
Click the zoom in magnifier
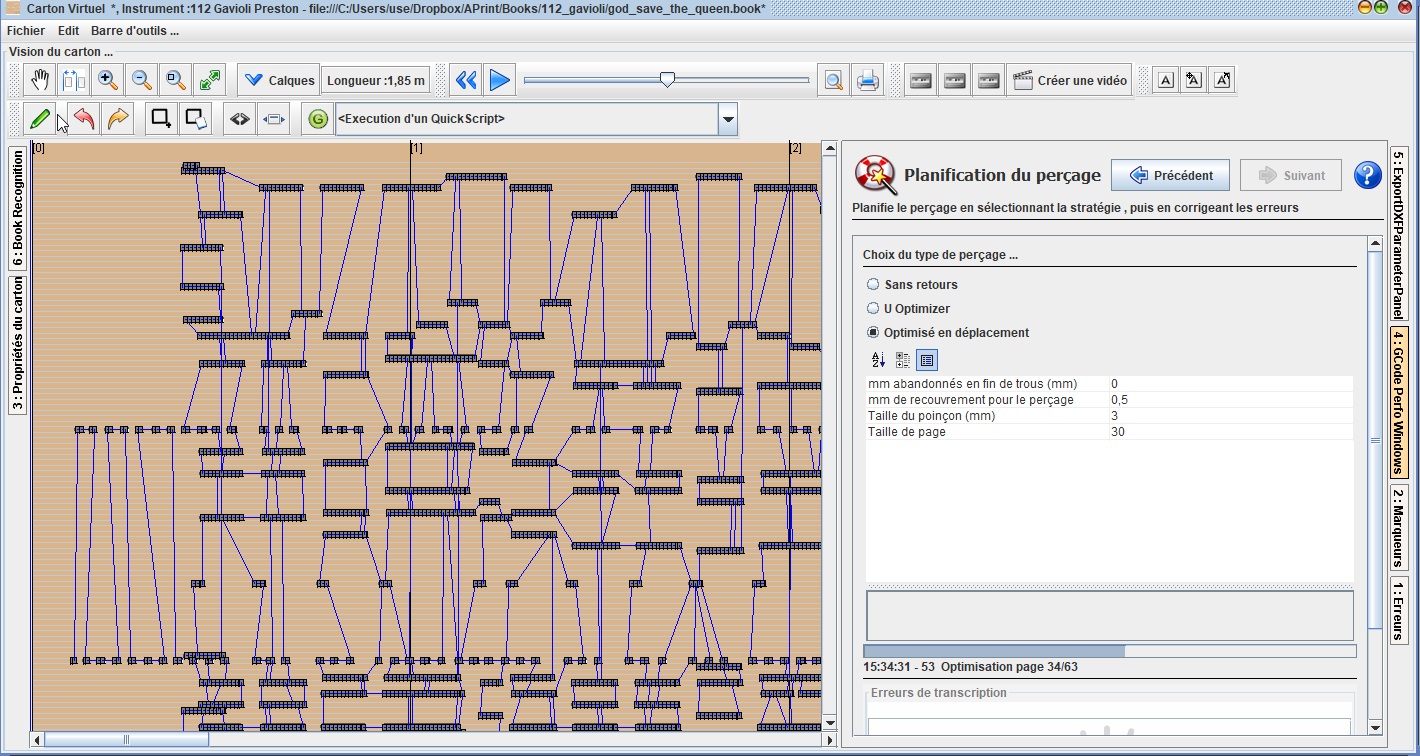[108, 80]
